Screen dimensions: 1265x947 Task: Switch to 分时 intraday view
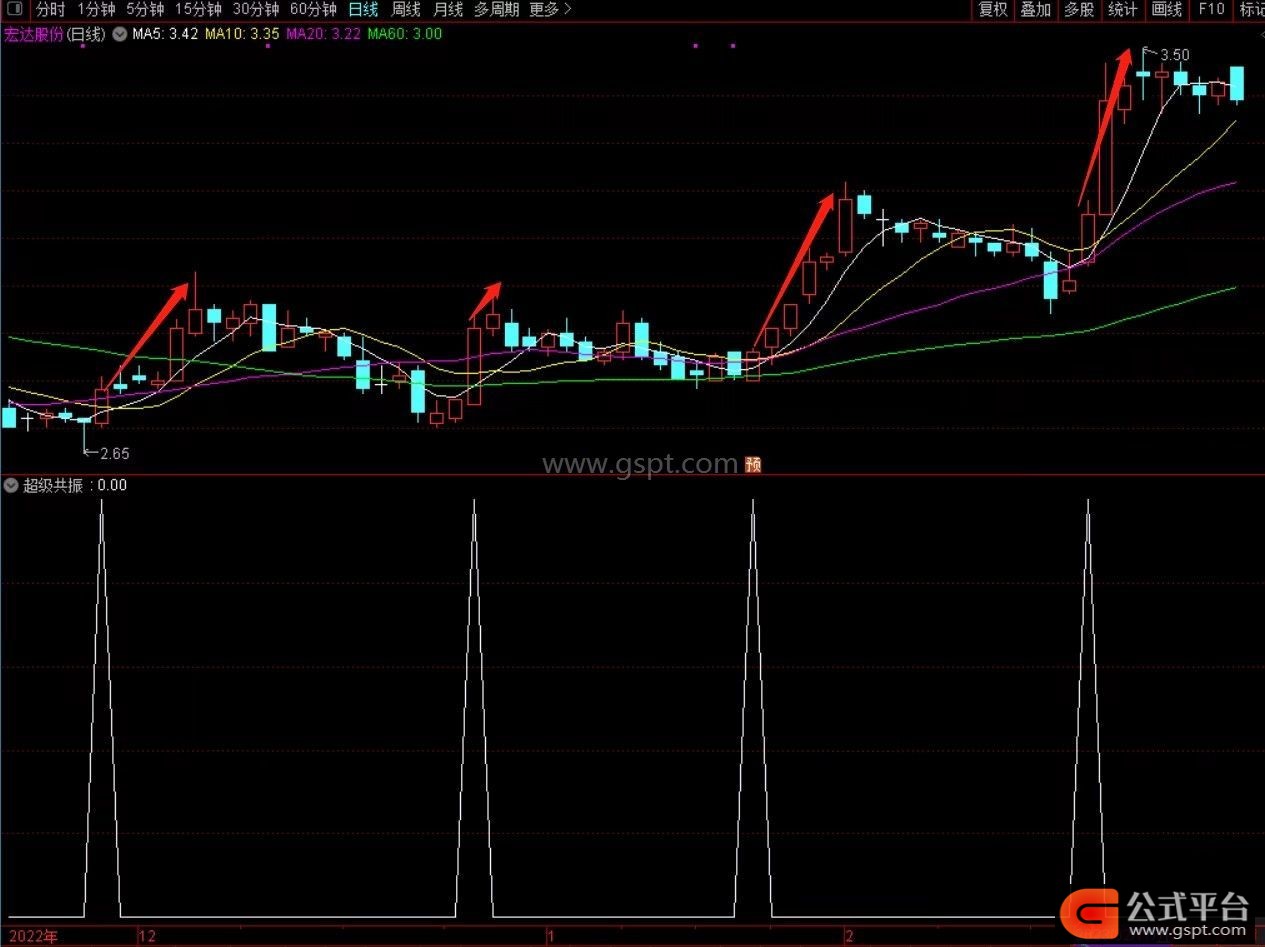pyautogui.click(x=51, y=10)
